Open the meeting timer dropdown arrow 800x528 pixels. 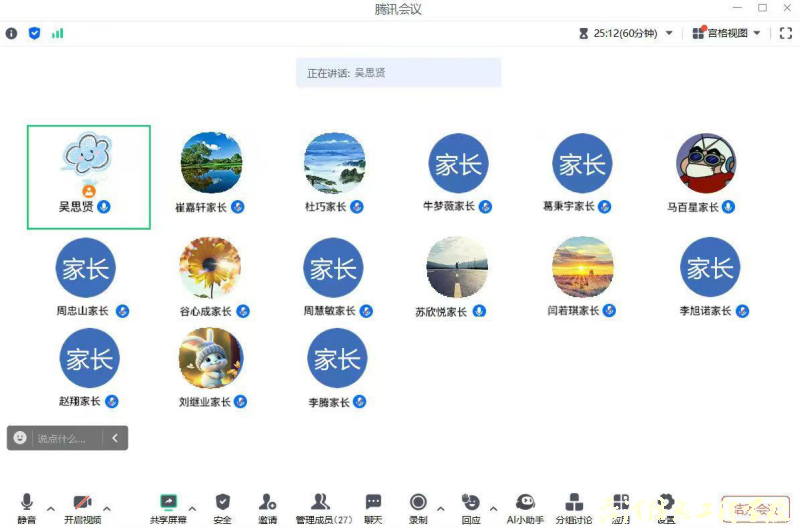[x=669, y=33]
